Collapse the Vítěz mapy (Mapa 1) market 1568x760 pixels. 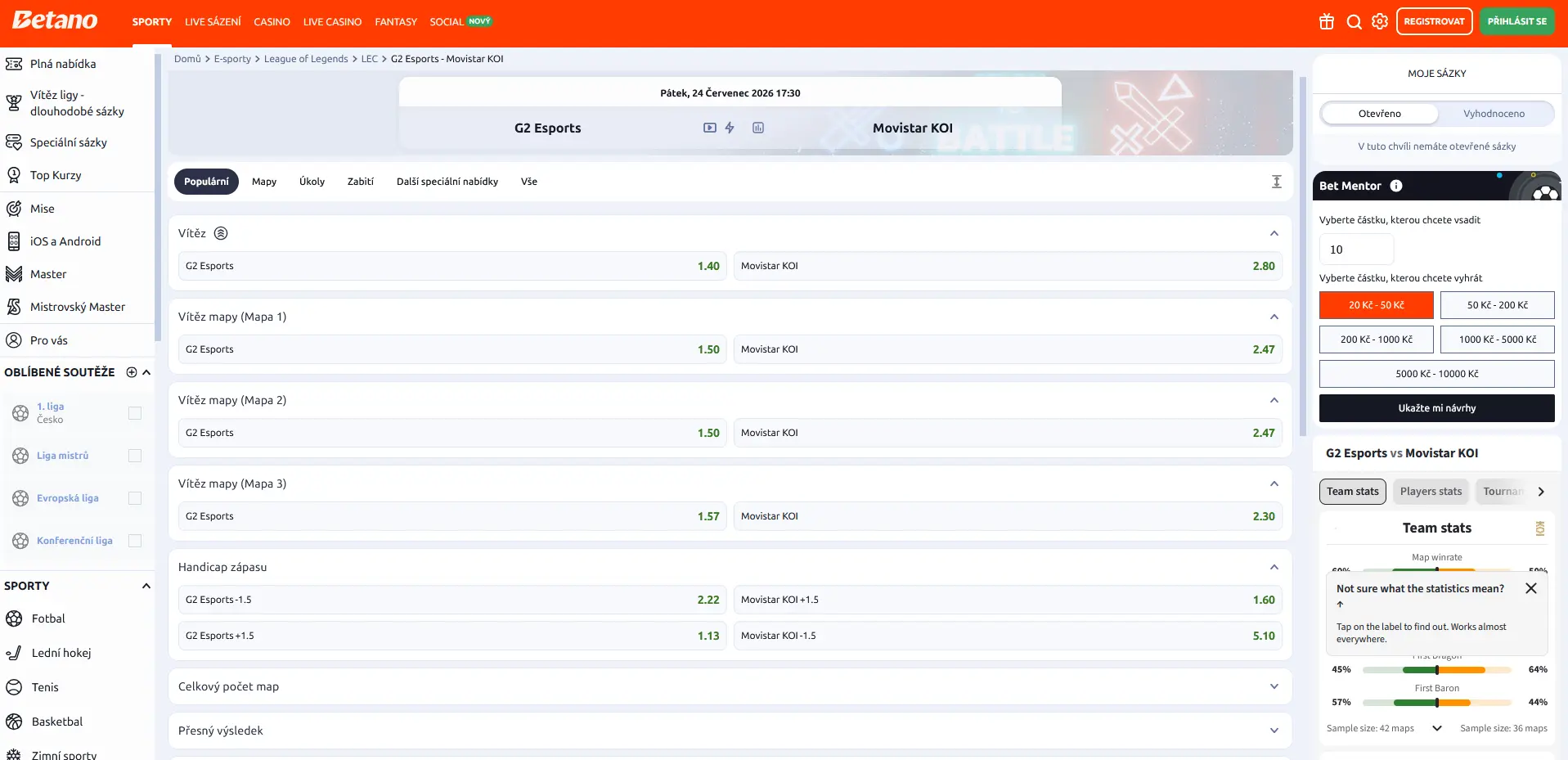coord(1274,317)
